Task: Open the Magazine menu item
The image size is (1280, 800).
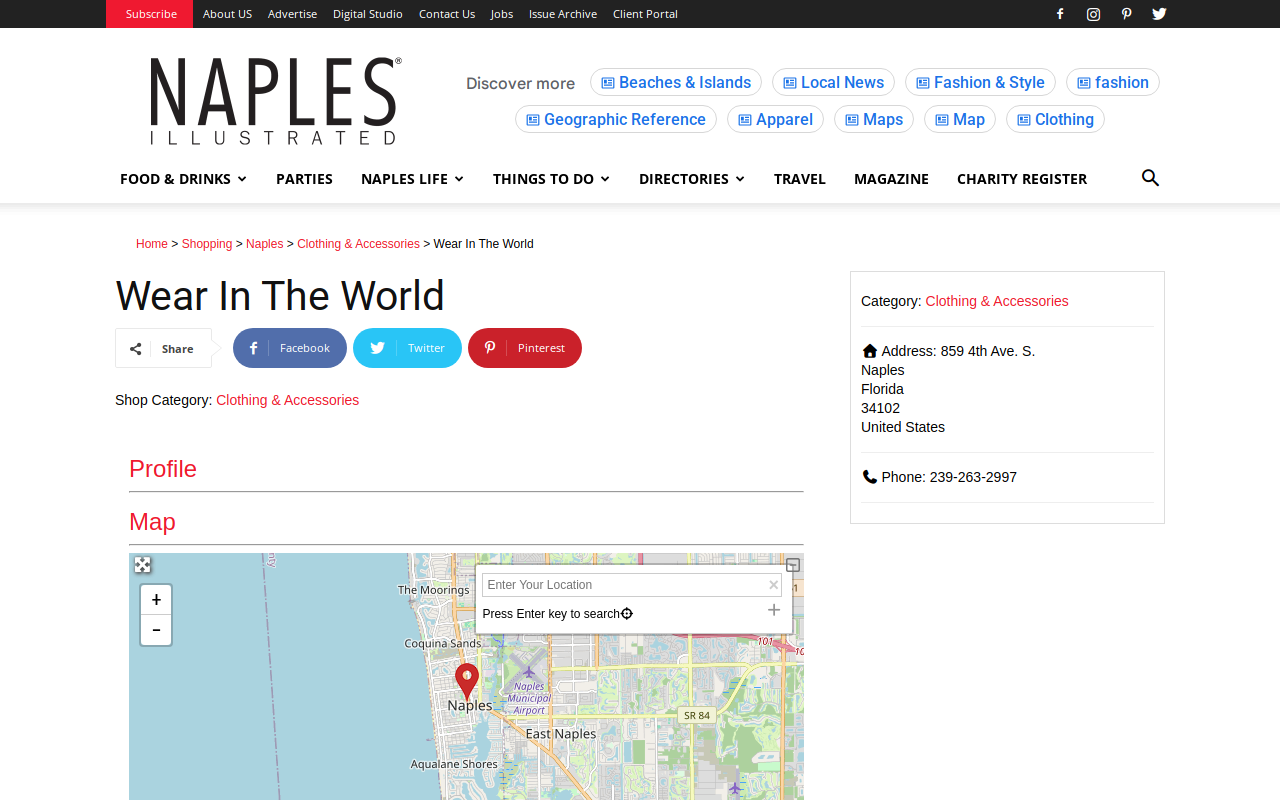Action: 891,179
